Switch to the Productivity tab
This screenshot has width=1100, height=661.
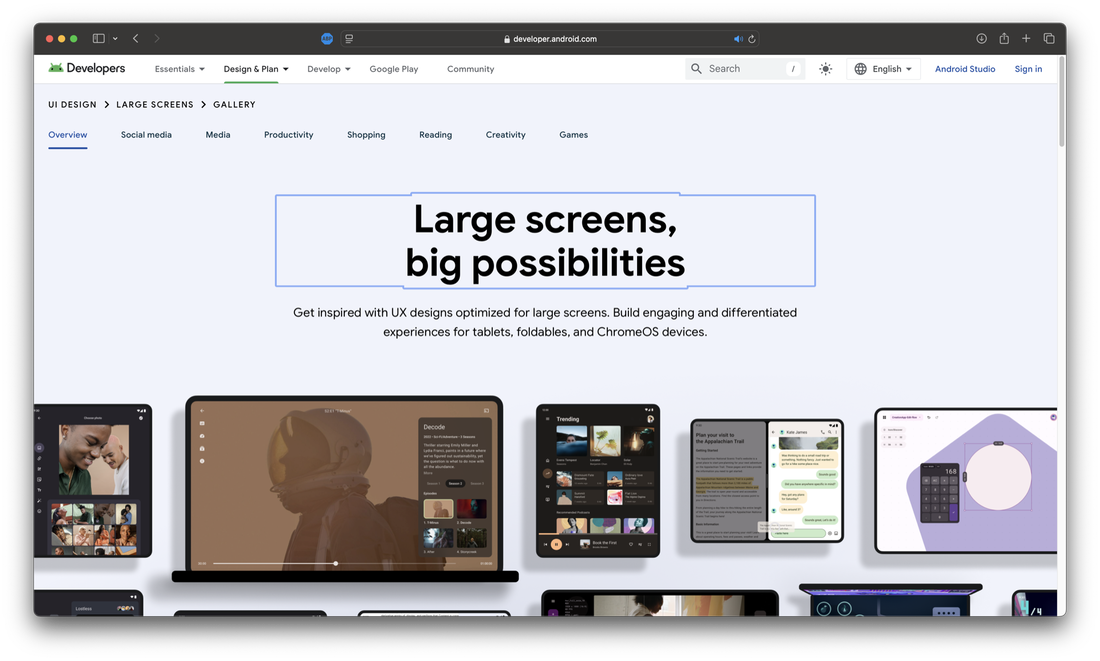pos(288,135)
